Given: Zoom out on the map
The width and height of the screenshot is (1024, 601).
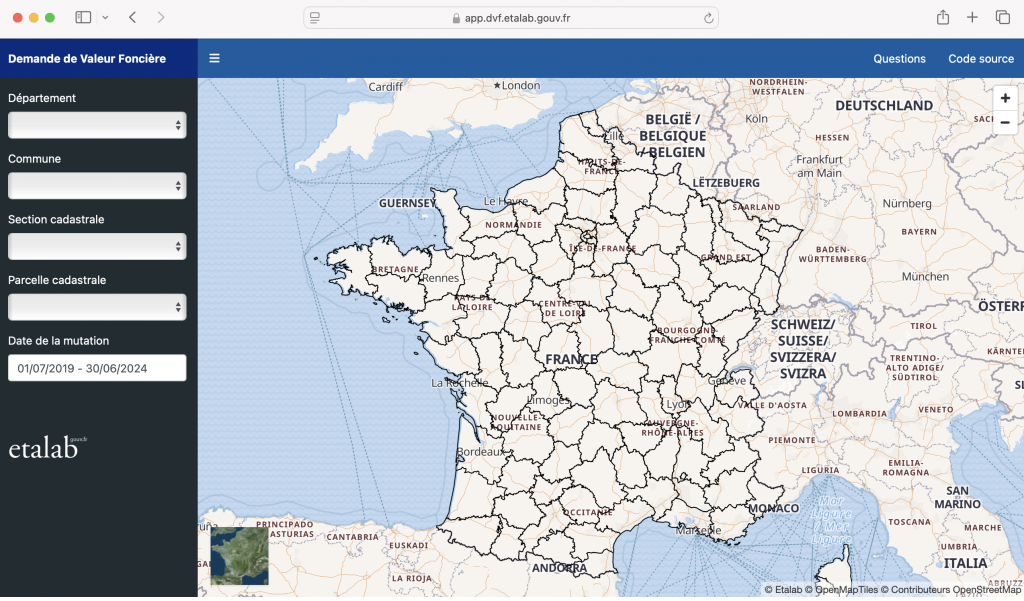Looking at the screenshot, I should (1005, 122).
